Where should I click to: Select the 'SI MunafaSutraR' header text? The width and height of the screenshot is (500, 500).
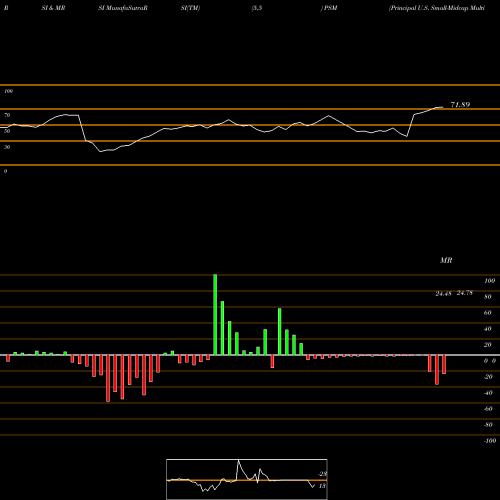[x=123, y=8]
